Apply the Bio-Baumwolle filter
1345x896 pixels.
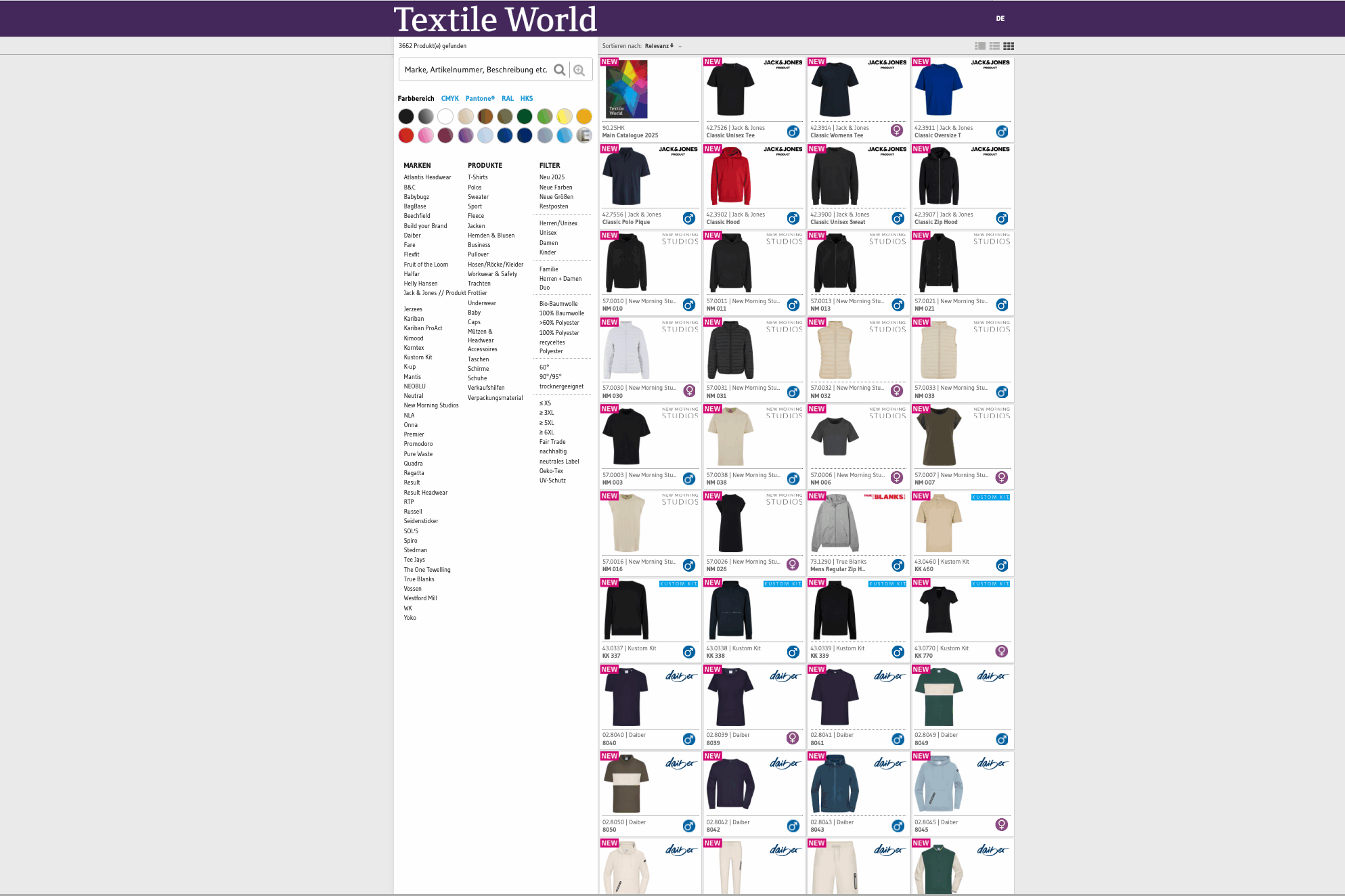tap(558, 304)
